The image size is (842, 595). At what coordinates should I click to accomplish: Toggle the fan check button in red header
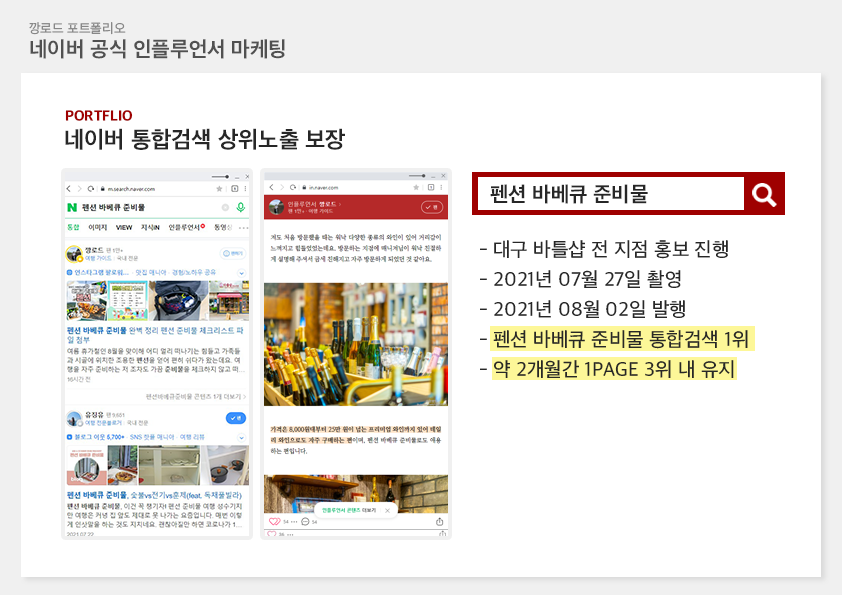coord(431,207)
